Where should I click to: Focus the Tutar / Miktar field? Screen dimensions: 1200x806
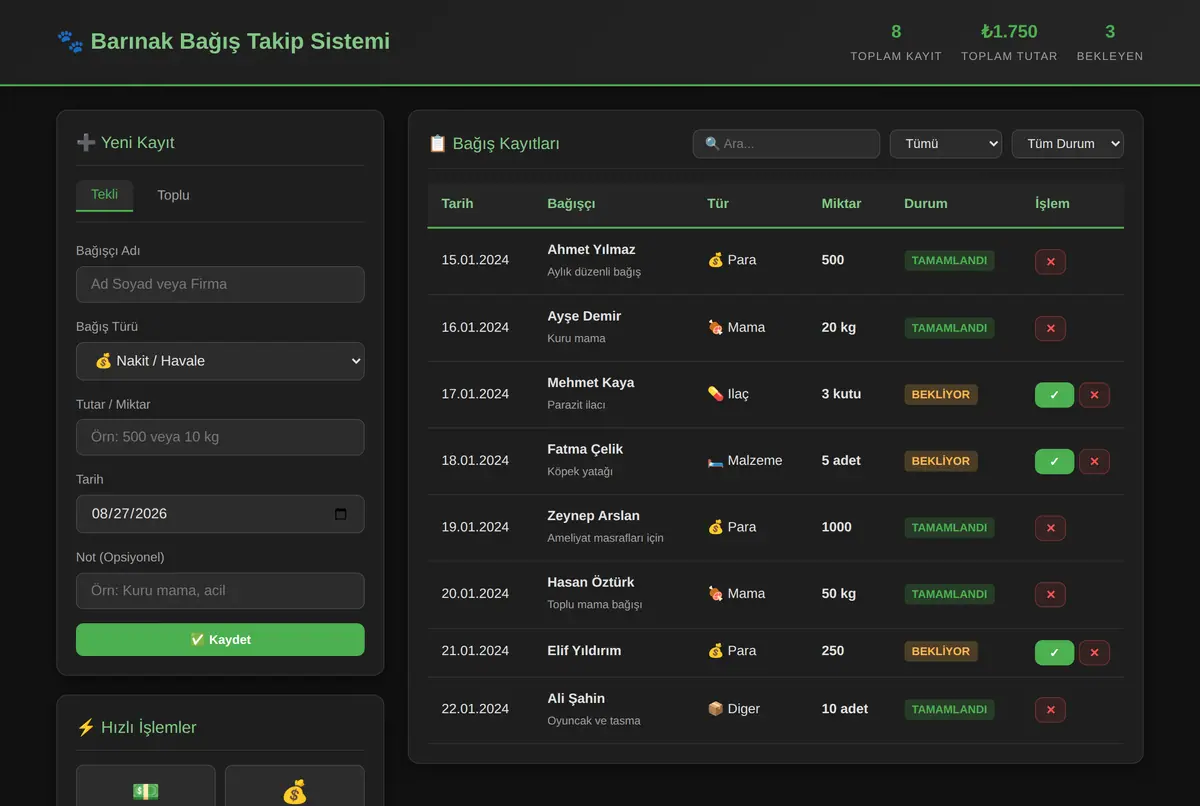pyautogui.click(x=220, y=437)
